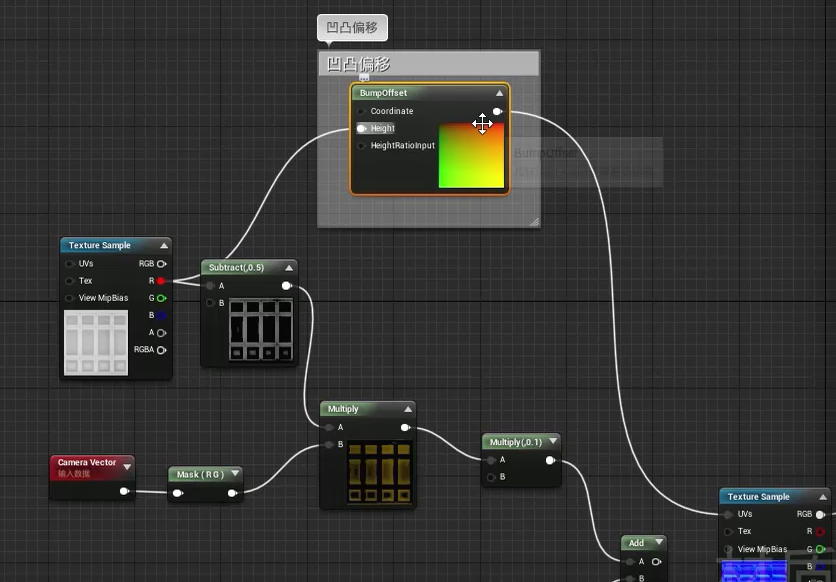Image resolution: width=836 pixels, height=582 pixels.
Task: Select the Add node title
Action: [x=636, y=543]
